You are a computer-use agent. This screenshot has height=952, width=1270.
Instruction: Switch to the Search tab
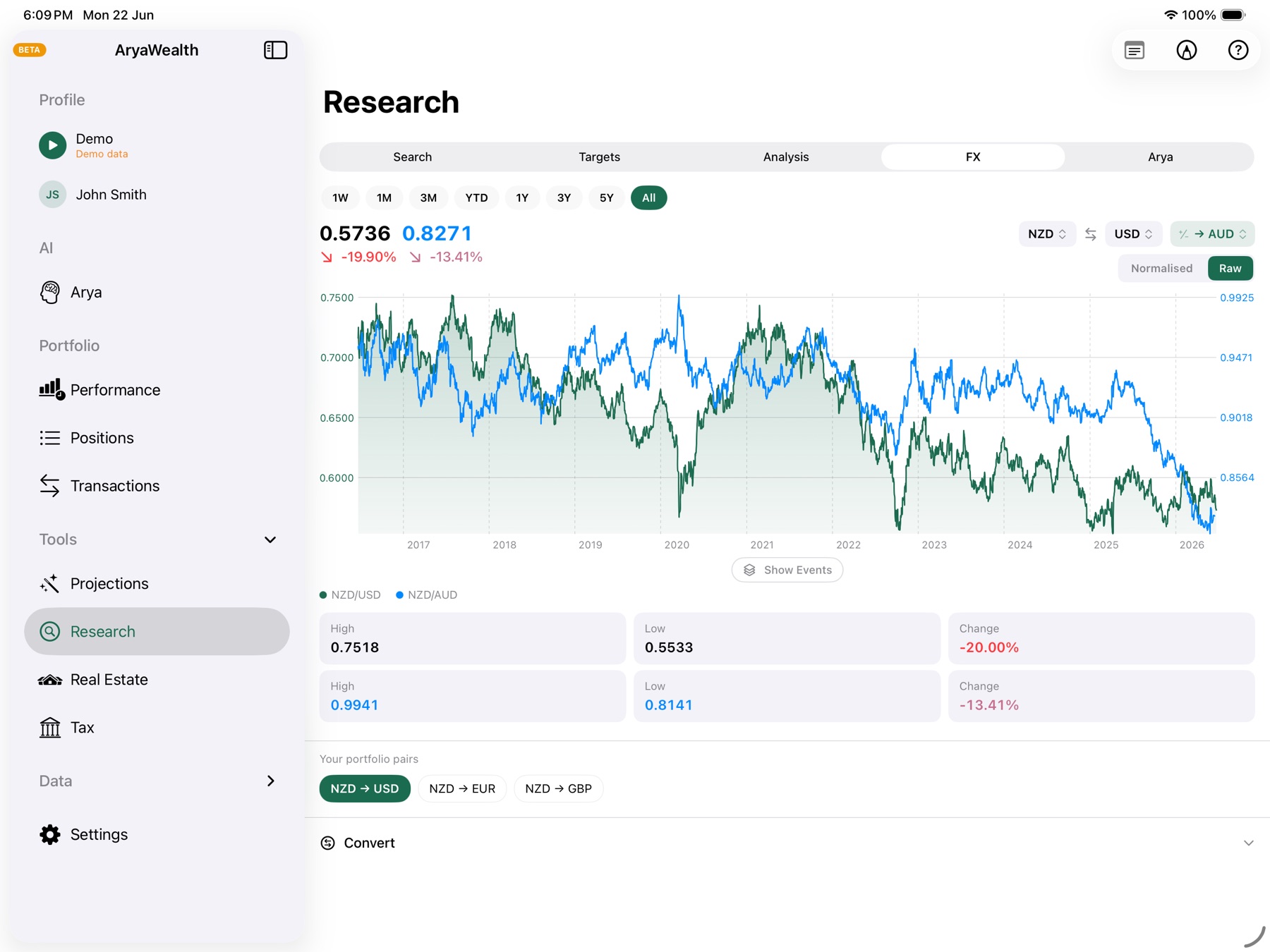(413, 157)
